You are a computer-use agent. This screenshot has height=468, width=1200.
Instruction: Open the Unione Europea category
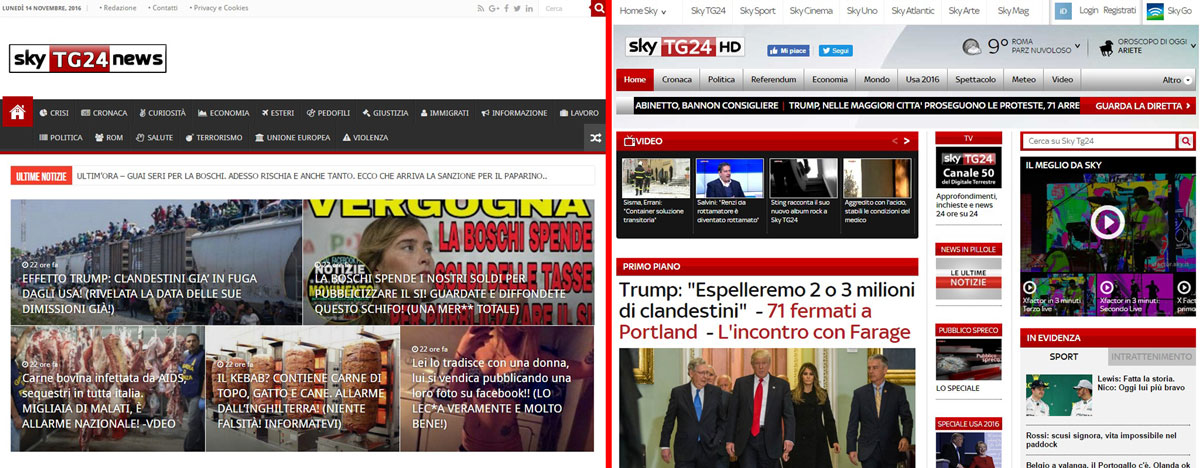pos(292,138)
